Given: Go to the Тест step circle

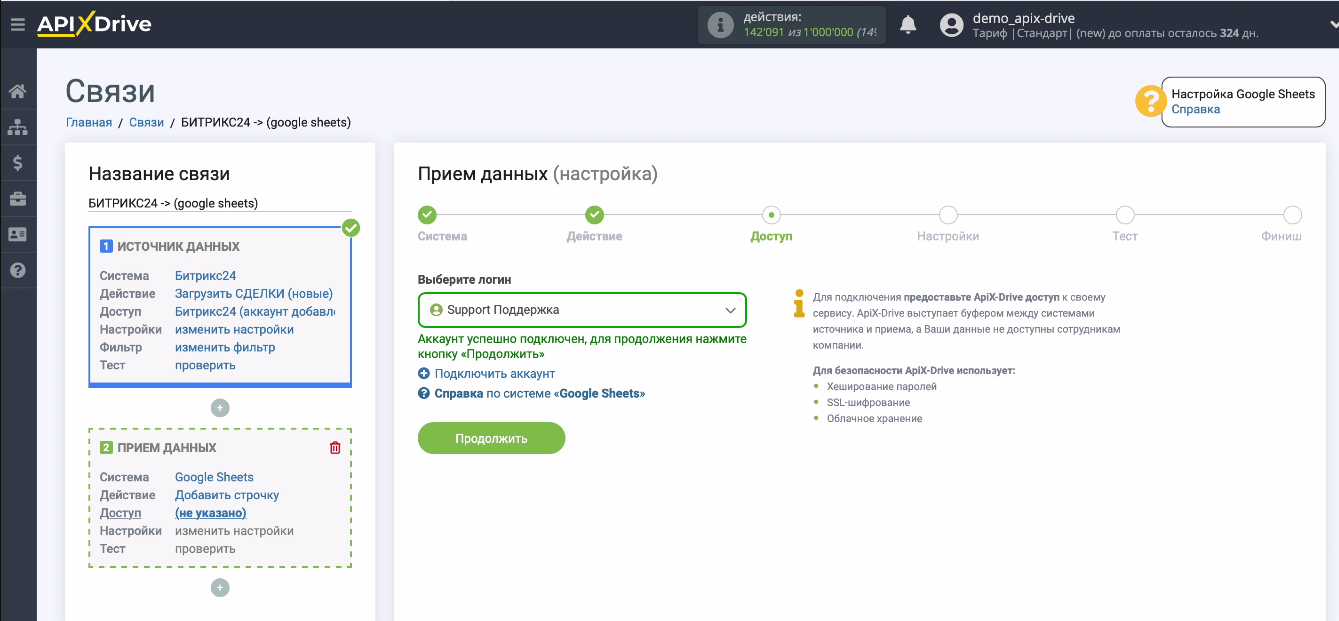Looking at the screenshot, I should [1125, 215].
